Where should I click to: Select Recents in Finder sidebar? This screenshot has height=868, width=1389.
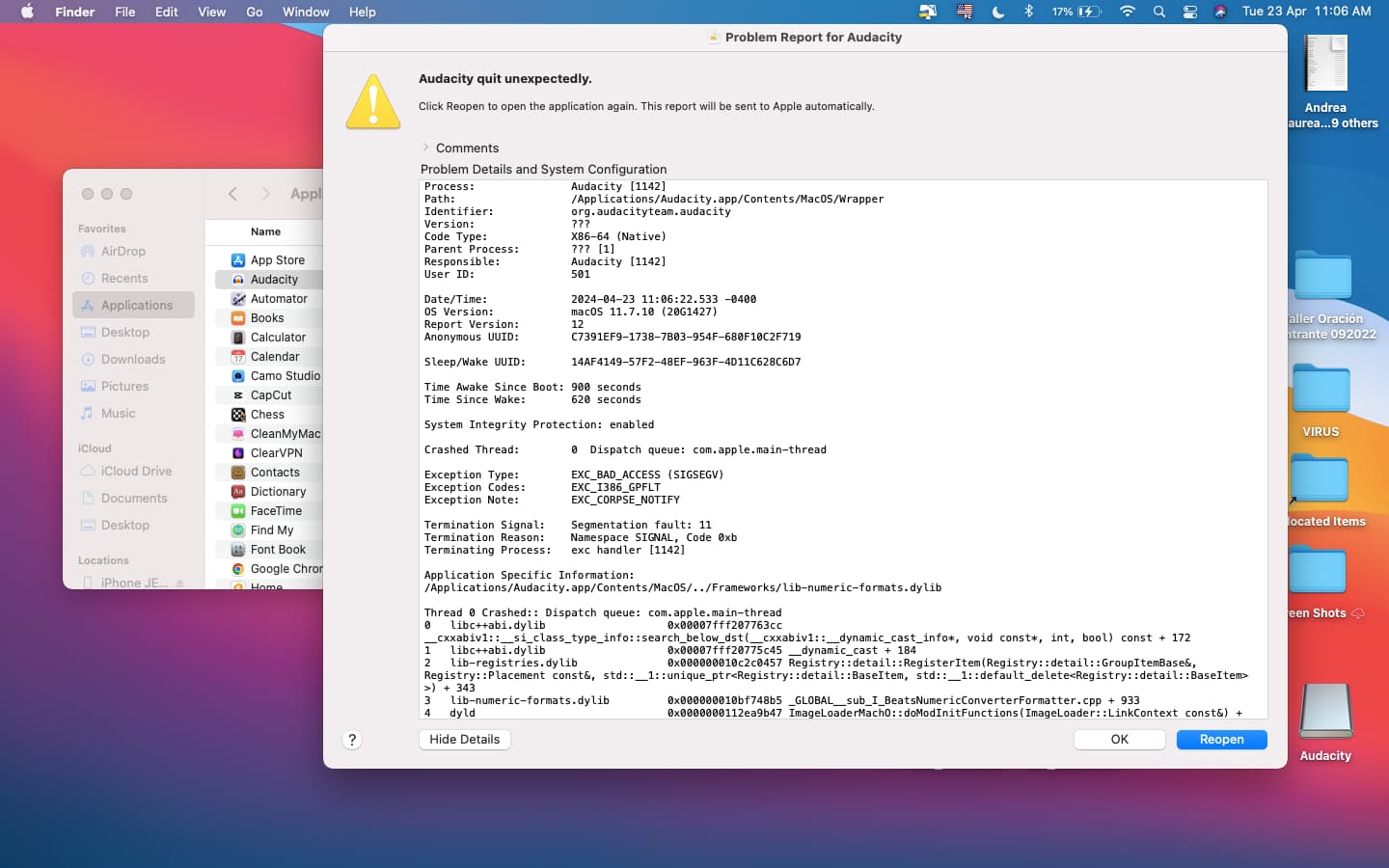point(133,279)
